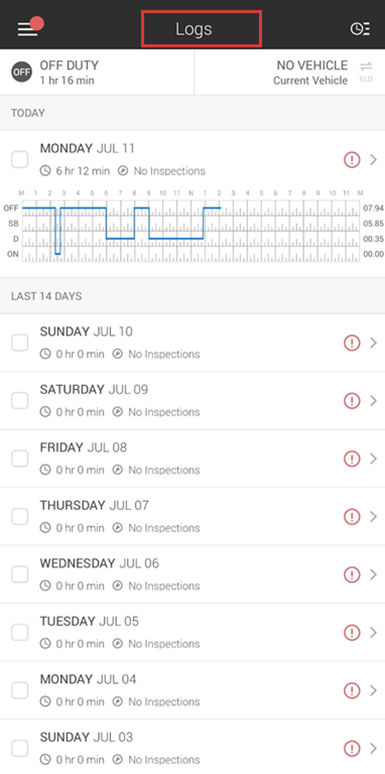Open the hamburger menu with notification dot
Viewport: 385px width, 774px height.
(30, 27)
